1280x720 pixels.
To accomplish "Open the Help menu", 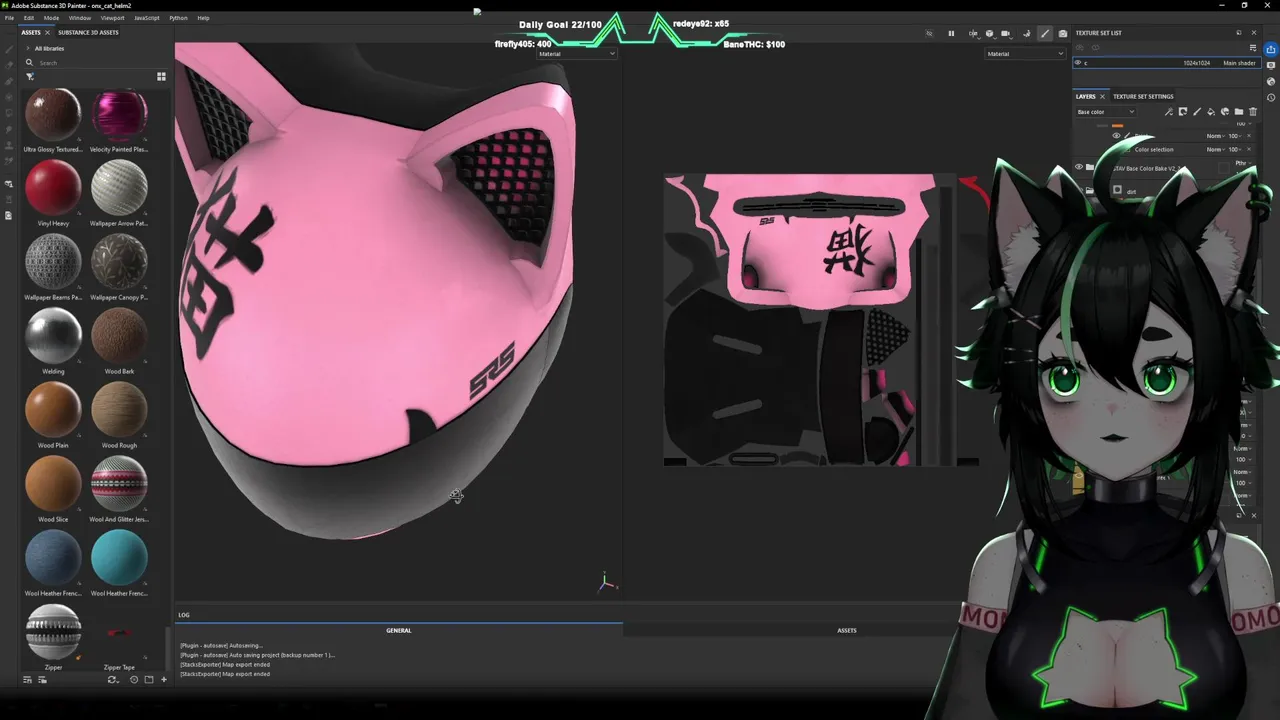I will (203, 18).
